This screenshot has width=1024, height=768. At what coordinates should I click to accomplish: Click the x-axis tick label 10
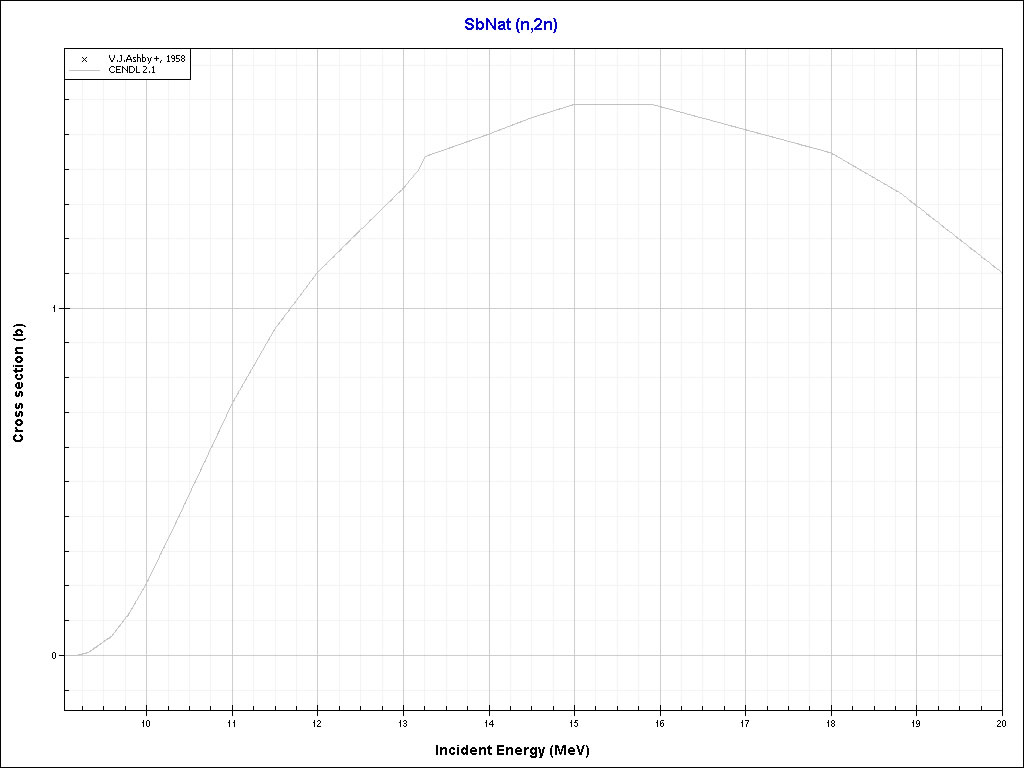pyautogui.click(x=146, y=723)
